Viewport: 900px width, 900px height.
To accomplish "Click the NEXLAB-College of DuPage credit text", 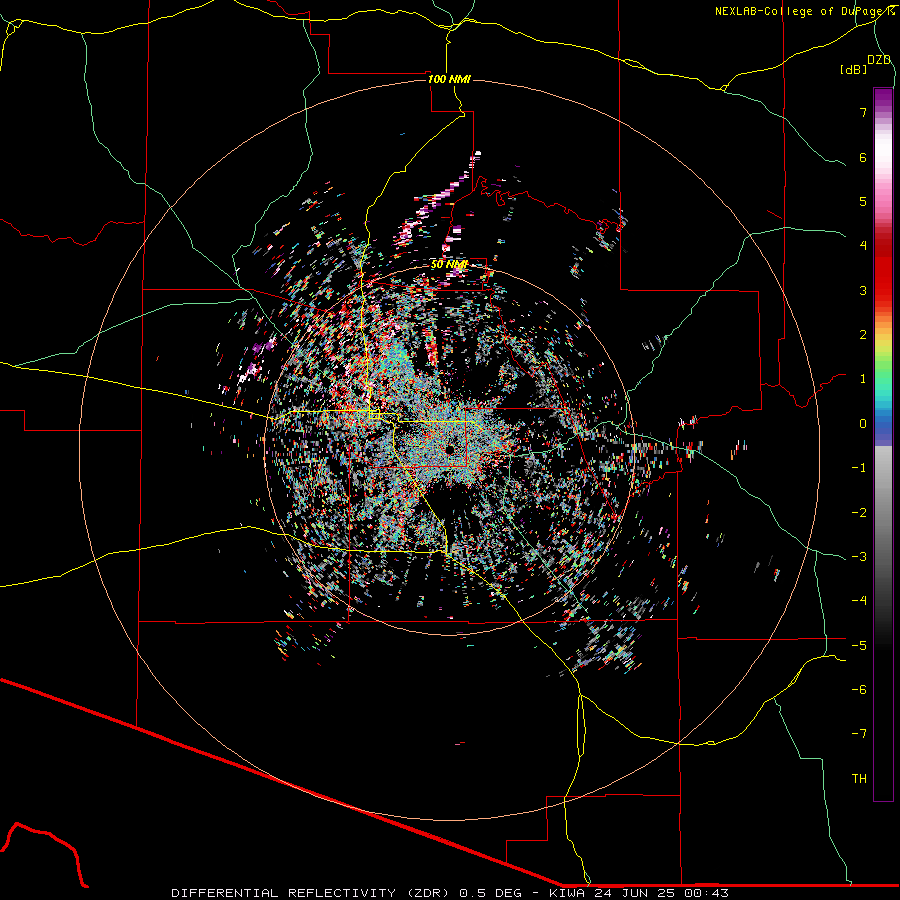I will tap(804, 11).
